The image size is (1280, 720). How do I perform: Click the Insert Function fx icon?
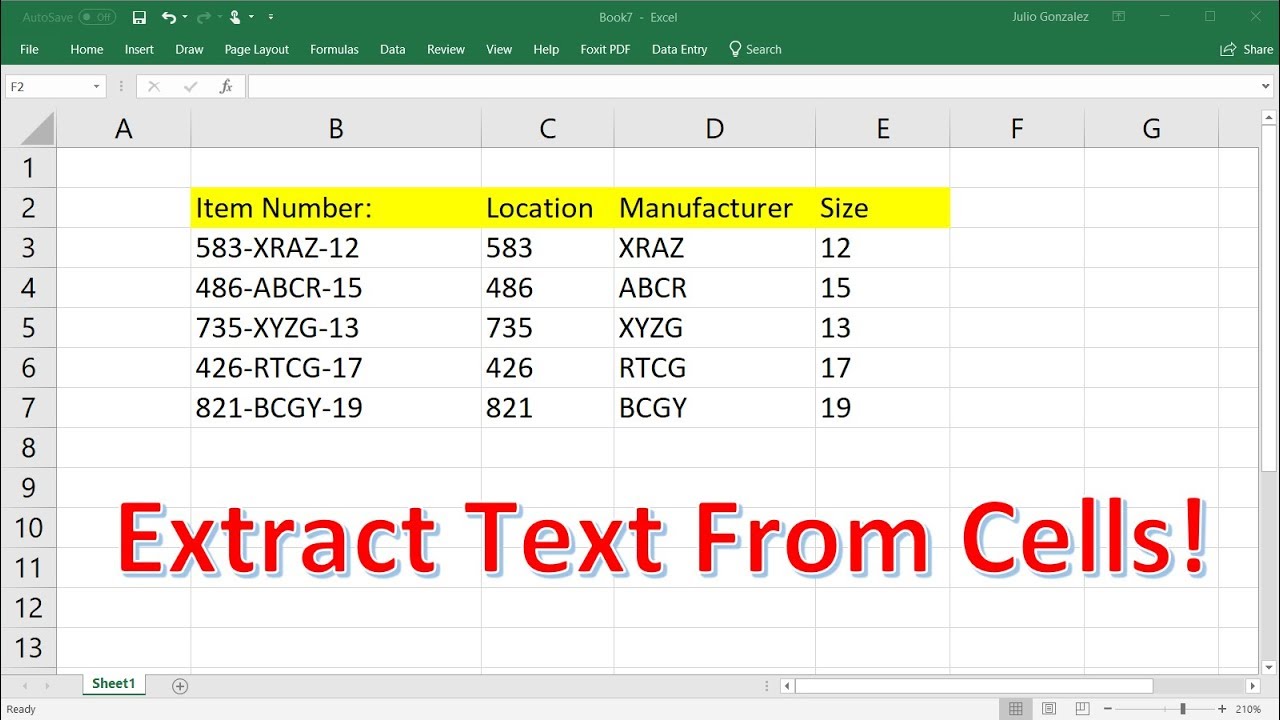pyautogui.click(x=226, y=87)
